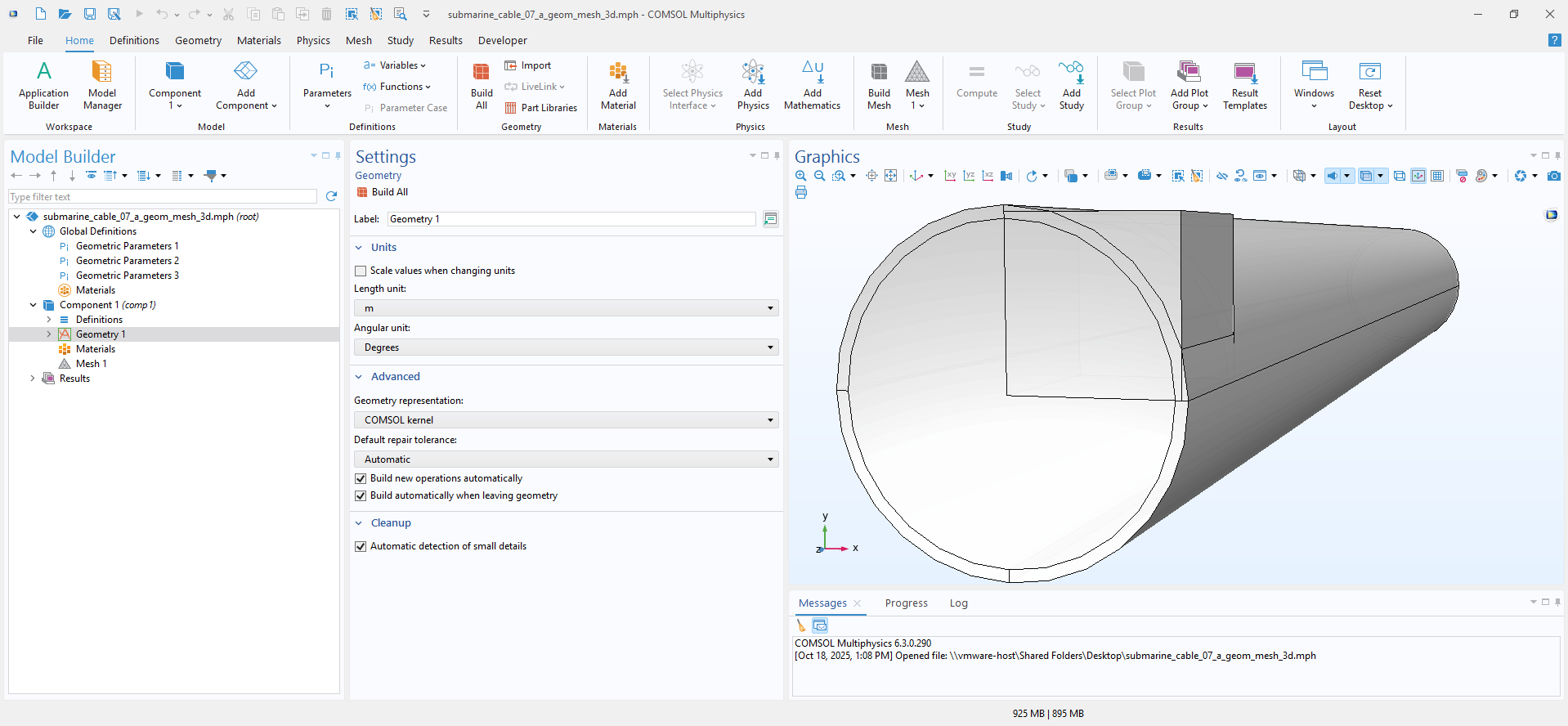Enable Scale values when changing units
Image resolution: width=1568 pixels, height=726 pixels.
361,271
